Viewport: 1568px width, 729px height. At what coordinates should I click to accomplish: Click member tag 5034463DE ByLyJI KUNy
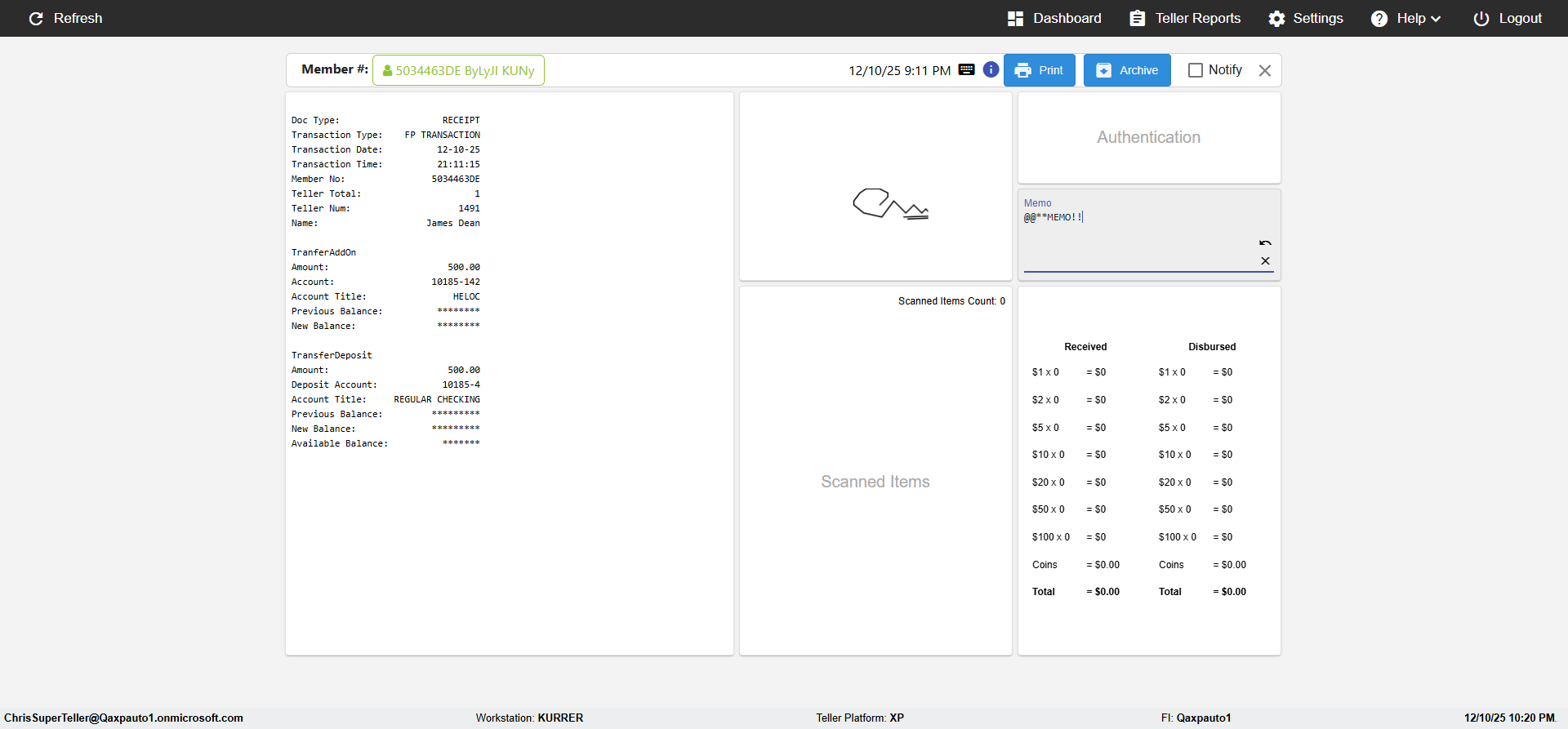point(458,70)
